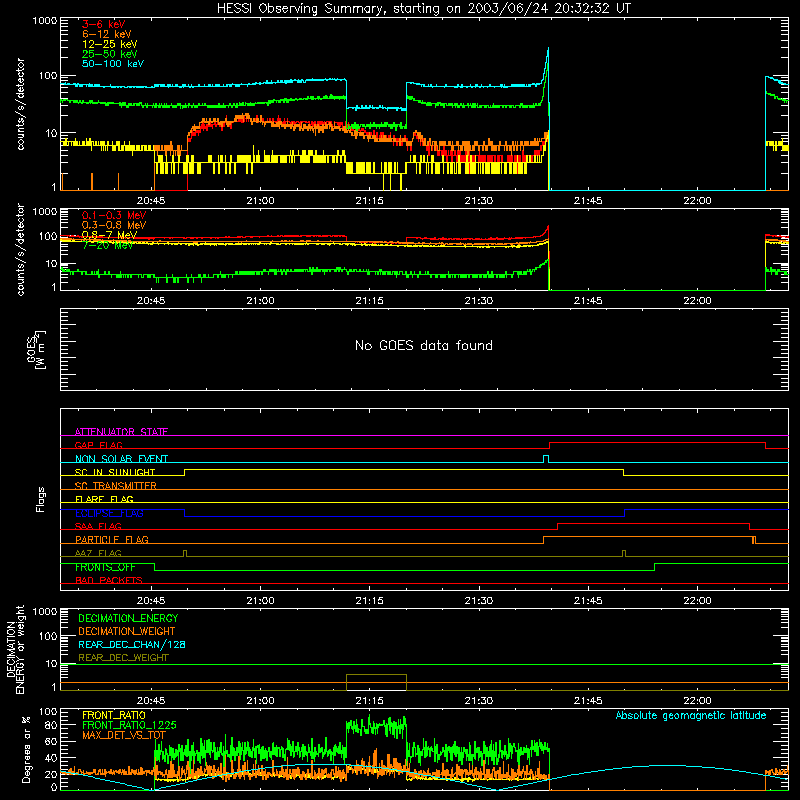This screenshot has width=800, height=800.
Task: Select the 12-25 keV legend label
Action: click(109, 44)
